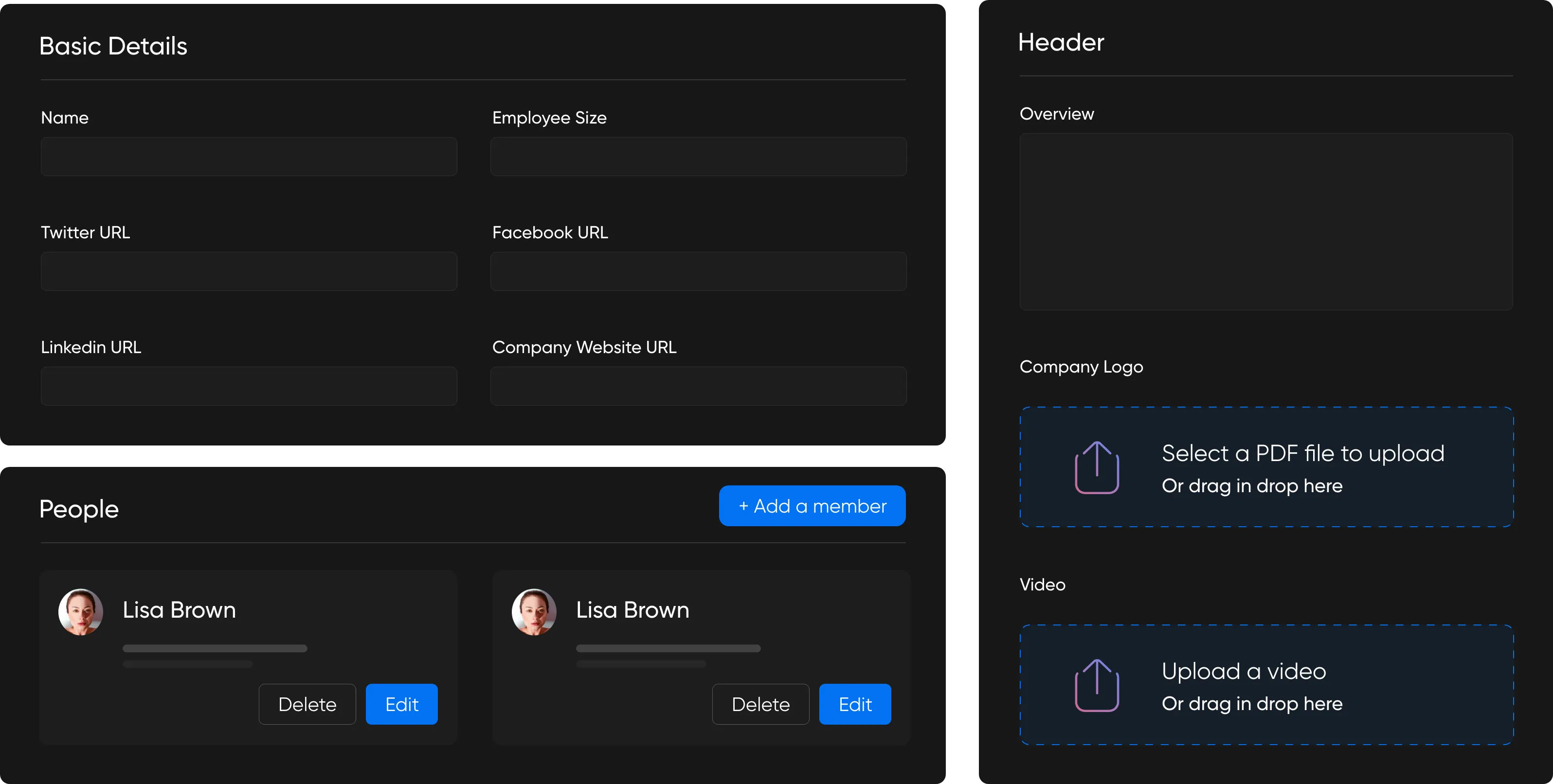Click the Linkedin URL text field
This screenshot has height=784, width=1553.
click(x=249, y=386)
